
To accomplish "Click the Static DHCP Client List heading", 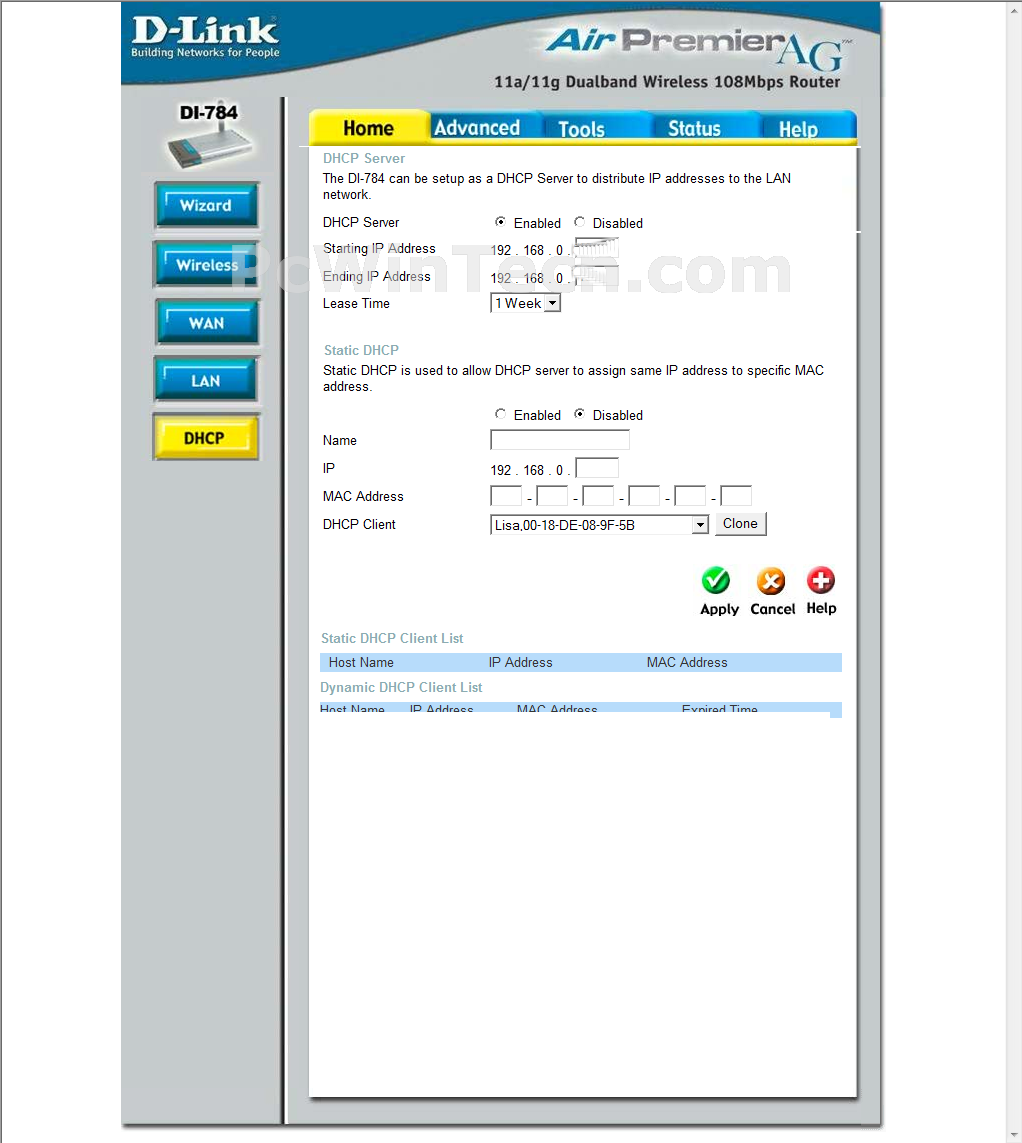I will (392, 639).
